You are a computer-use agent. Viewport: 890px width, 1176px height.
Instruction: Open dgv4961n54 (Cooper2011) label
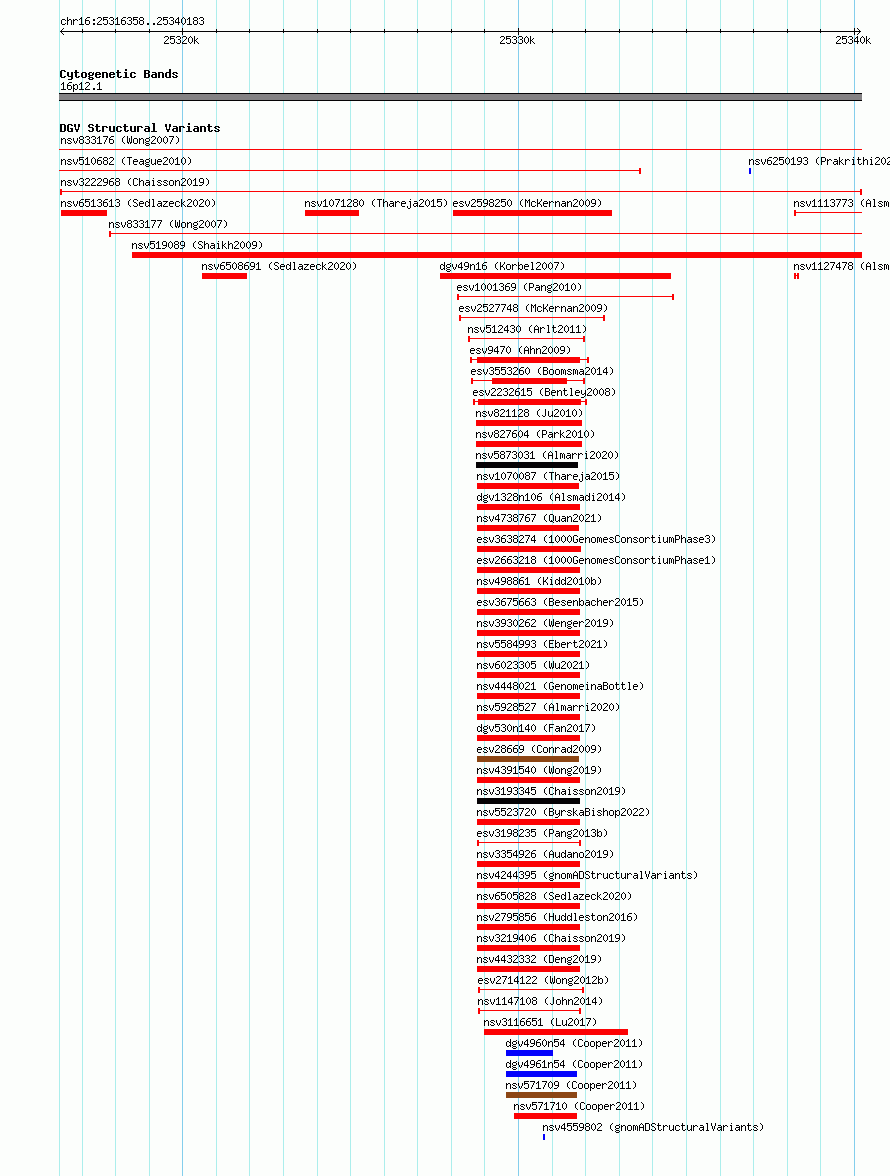[574, 1064]
